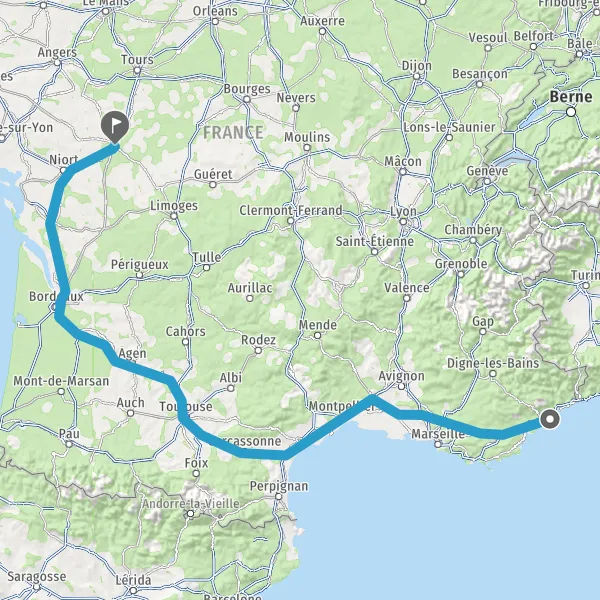The height and width of the screenshot is (600, 600).
Task: Click the Saint-Étienne city label
Action: [x=375, y=241]
